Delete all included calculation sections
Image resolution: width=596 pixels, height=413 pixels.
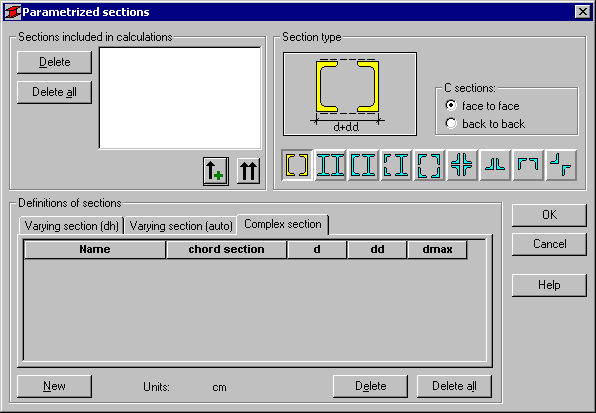pos(54,92)
